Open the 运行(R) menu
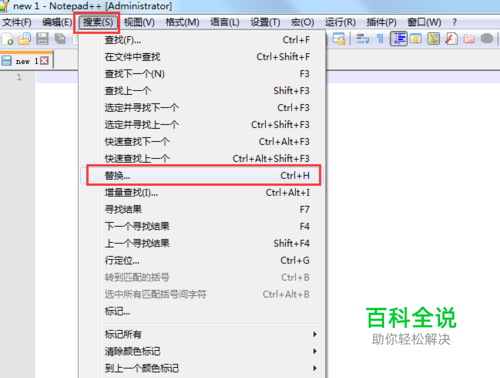 click(340, 22)
